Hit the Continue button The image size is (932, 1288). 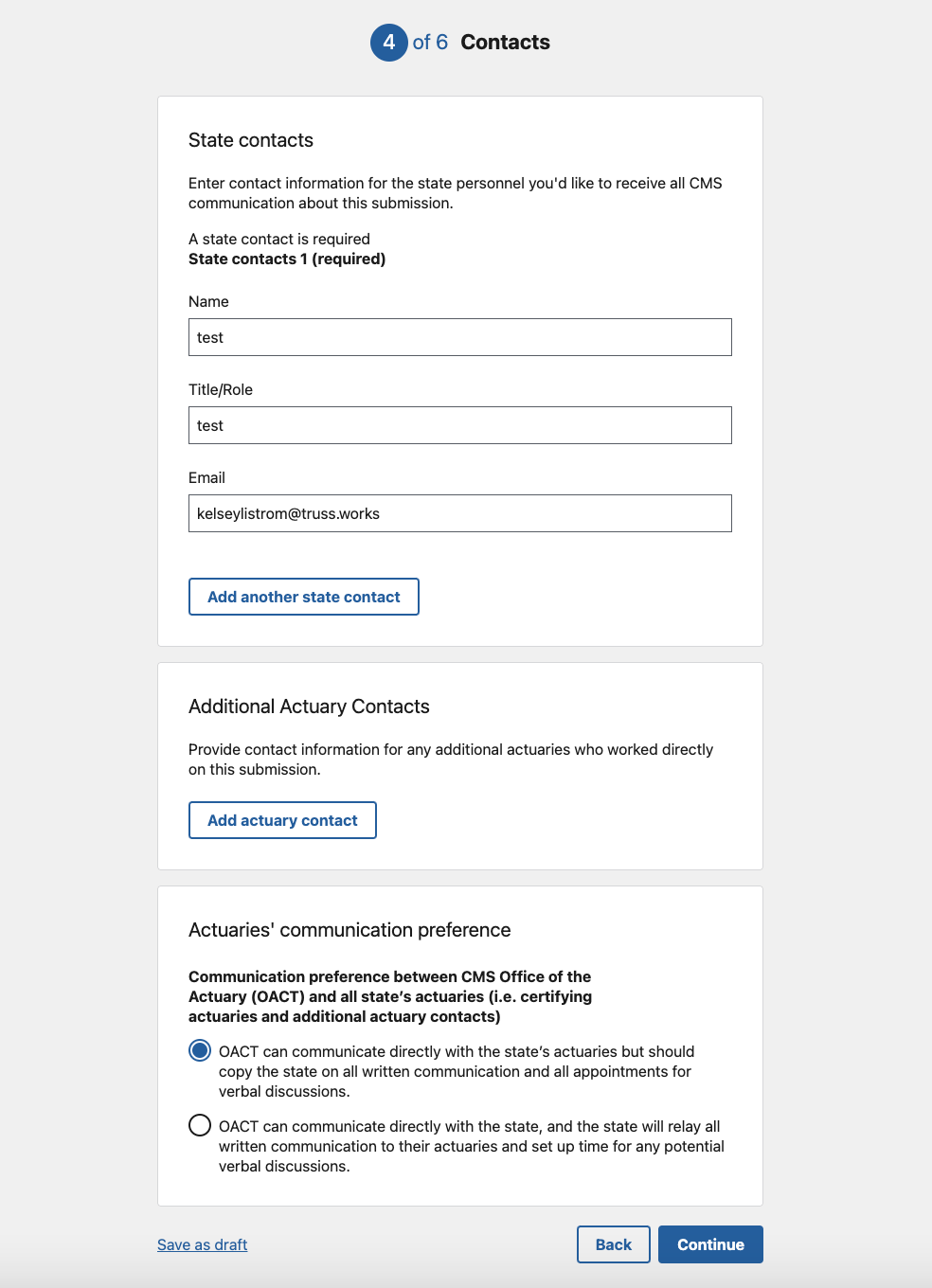(710, 1245)
